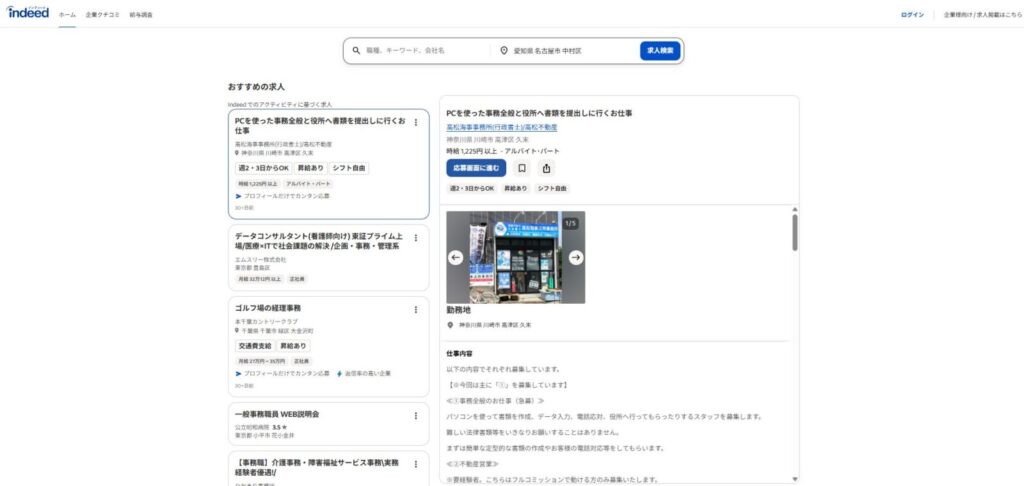Click 返信率の高い企業 label
This screenshot has height=486, width=1024.
(x=368, y=374)
